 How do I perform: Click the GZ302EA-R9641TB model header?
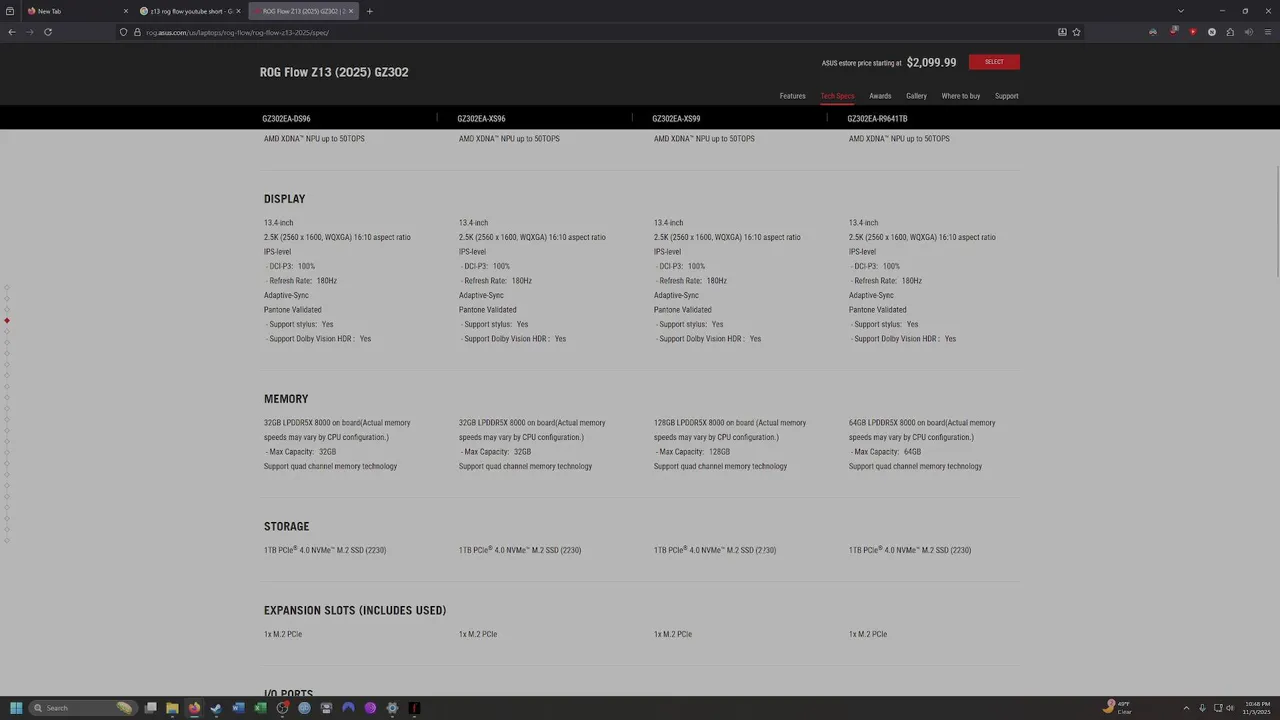[877, 118]
